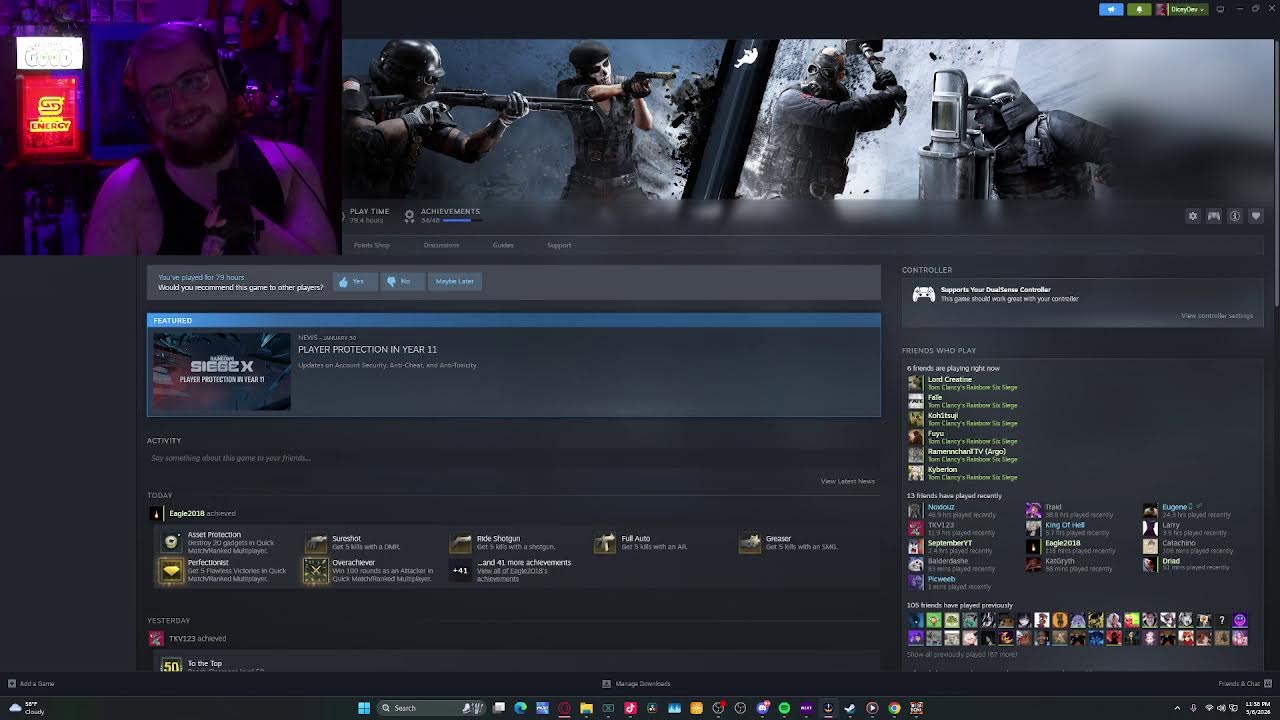This screenshot has height=720, width=1280.
Task: Open Discord from the taskbar
Action: pyautogui.click(x=762, y=708)
